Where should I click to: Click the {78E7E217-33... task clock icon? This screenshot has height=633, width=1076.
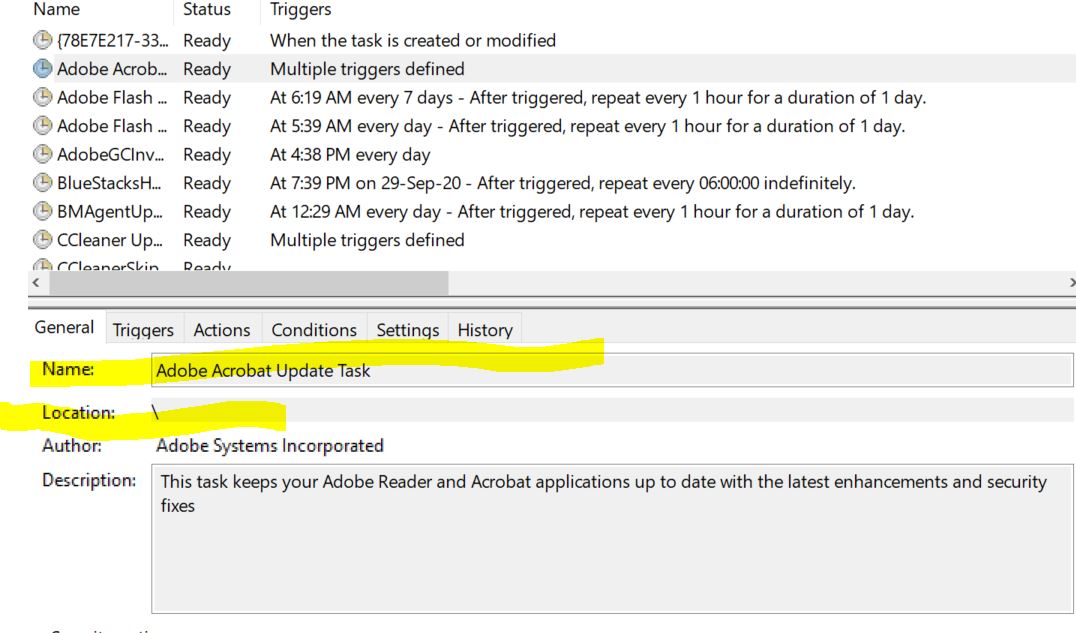click(x=43, y=41)
